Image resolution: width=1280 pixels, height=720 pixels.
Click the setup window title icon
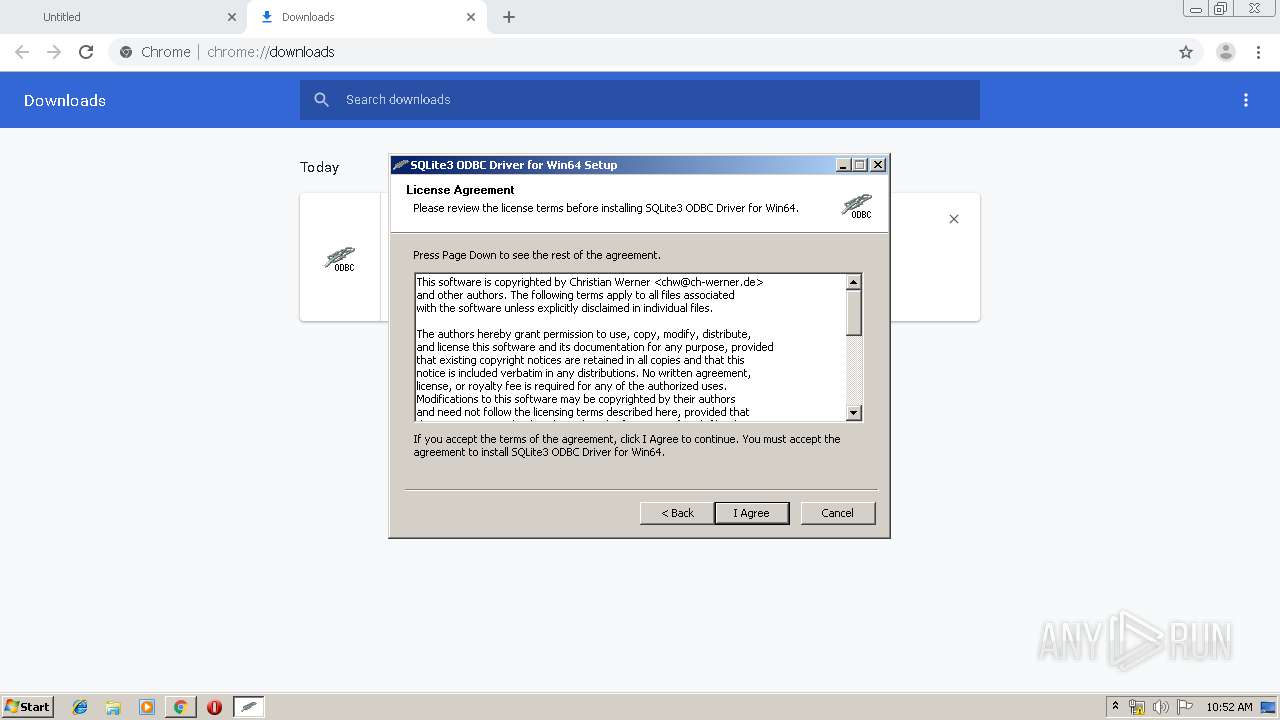click(400, 165)
